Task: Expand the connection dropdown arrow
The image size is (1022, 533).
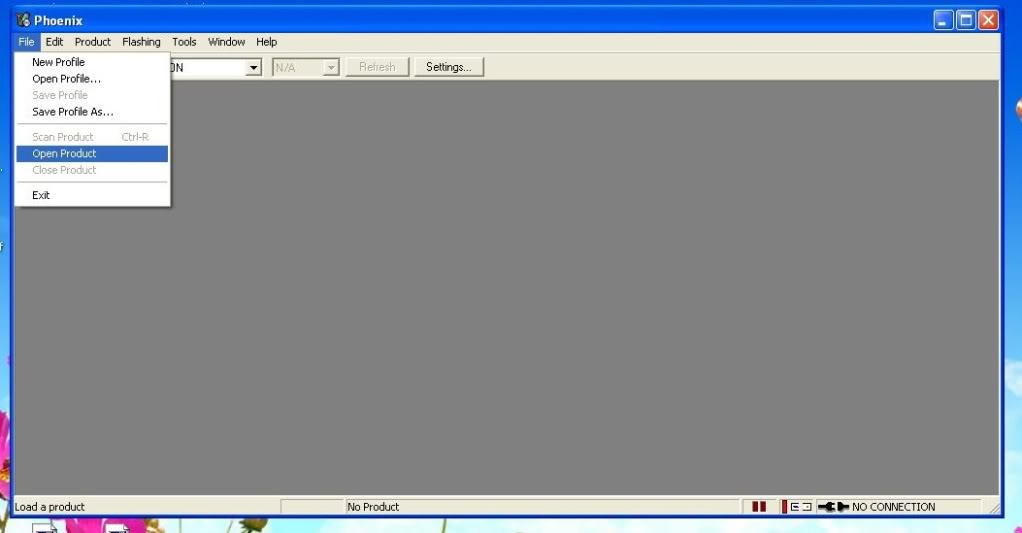Action: pos(254,67)
